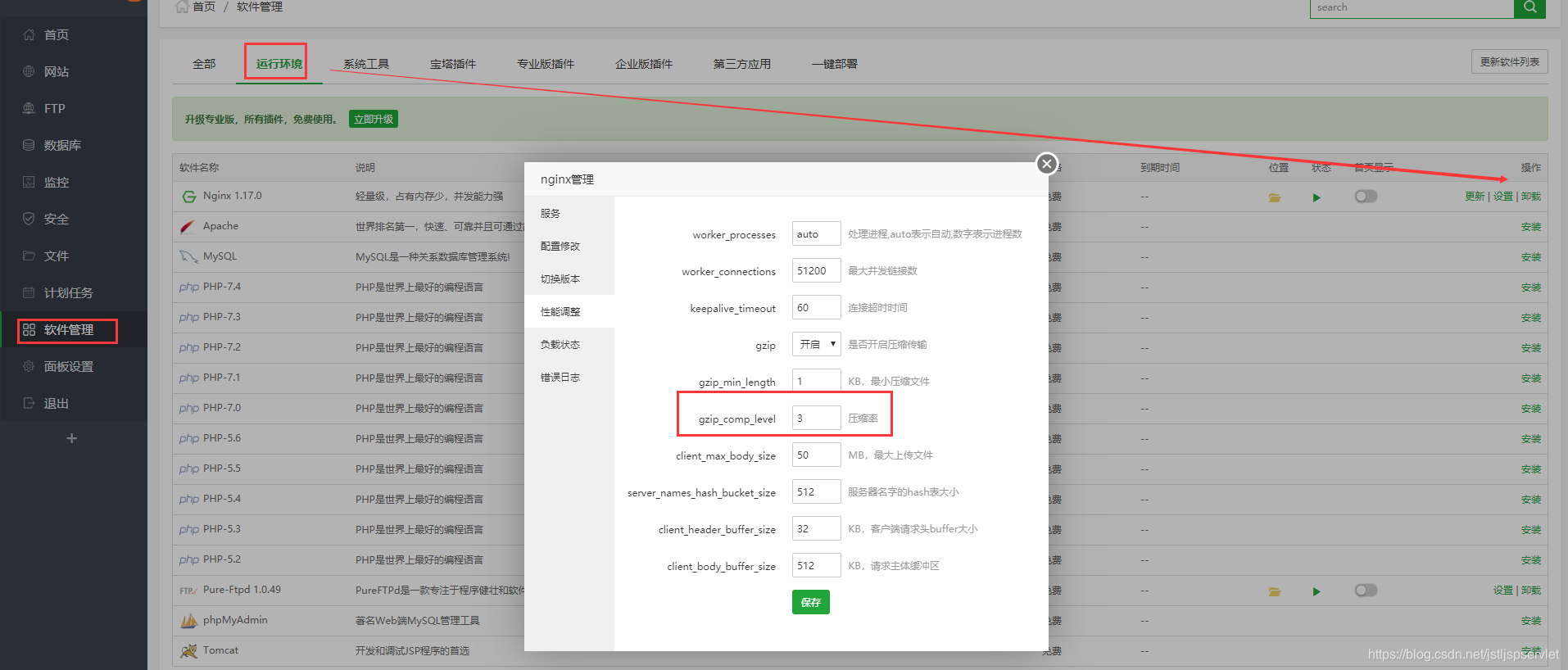Click the security shield icon in sidebar

(x=29, y=219)
